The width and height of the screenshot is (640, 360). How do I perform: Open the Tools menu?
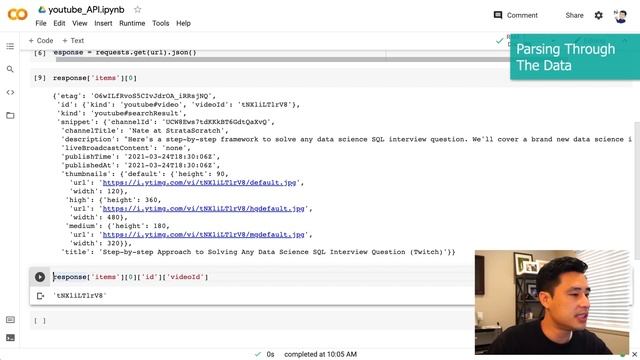click(x=160, y=23)
